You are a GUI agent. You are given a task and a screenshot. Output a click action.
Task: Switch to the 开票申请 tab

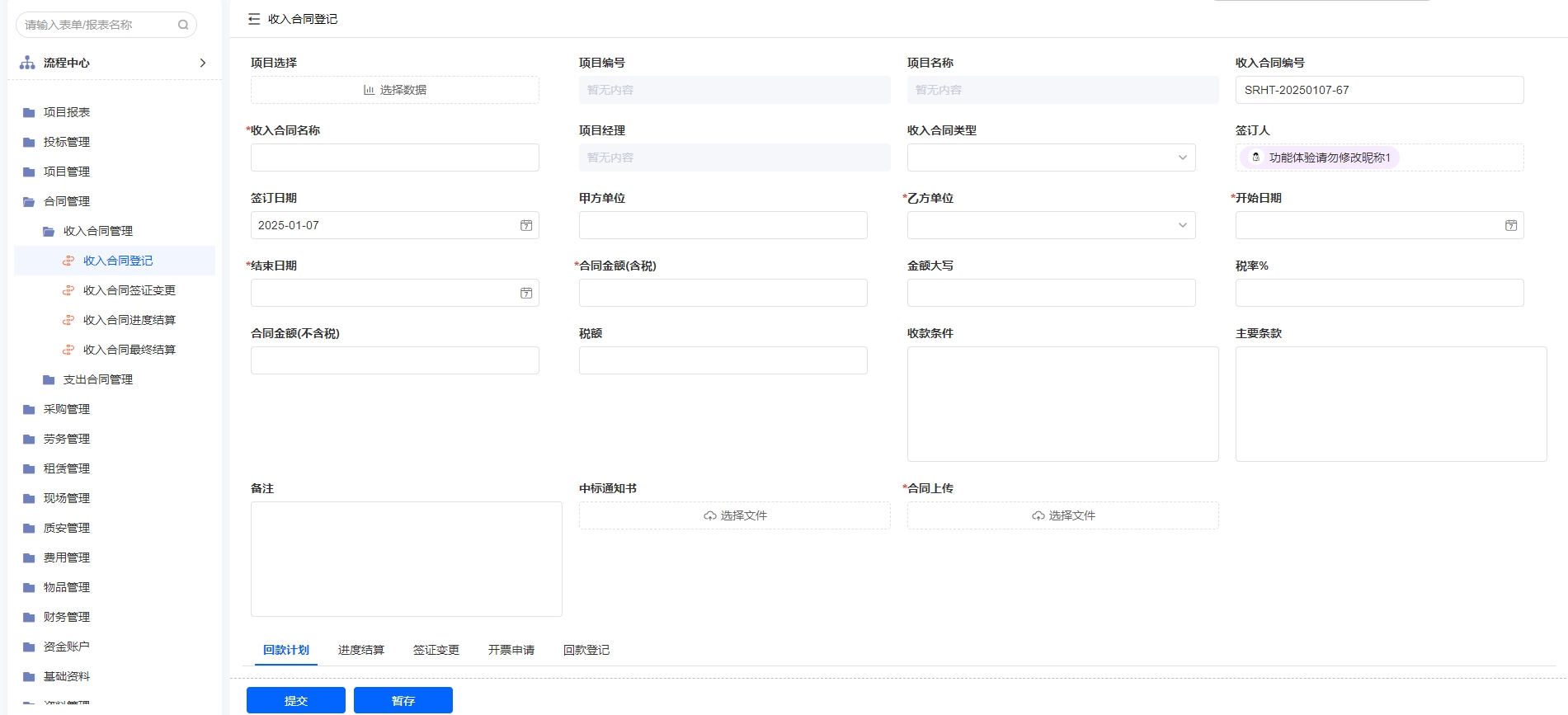coord(511,650)
